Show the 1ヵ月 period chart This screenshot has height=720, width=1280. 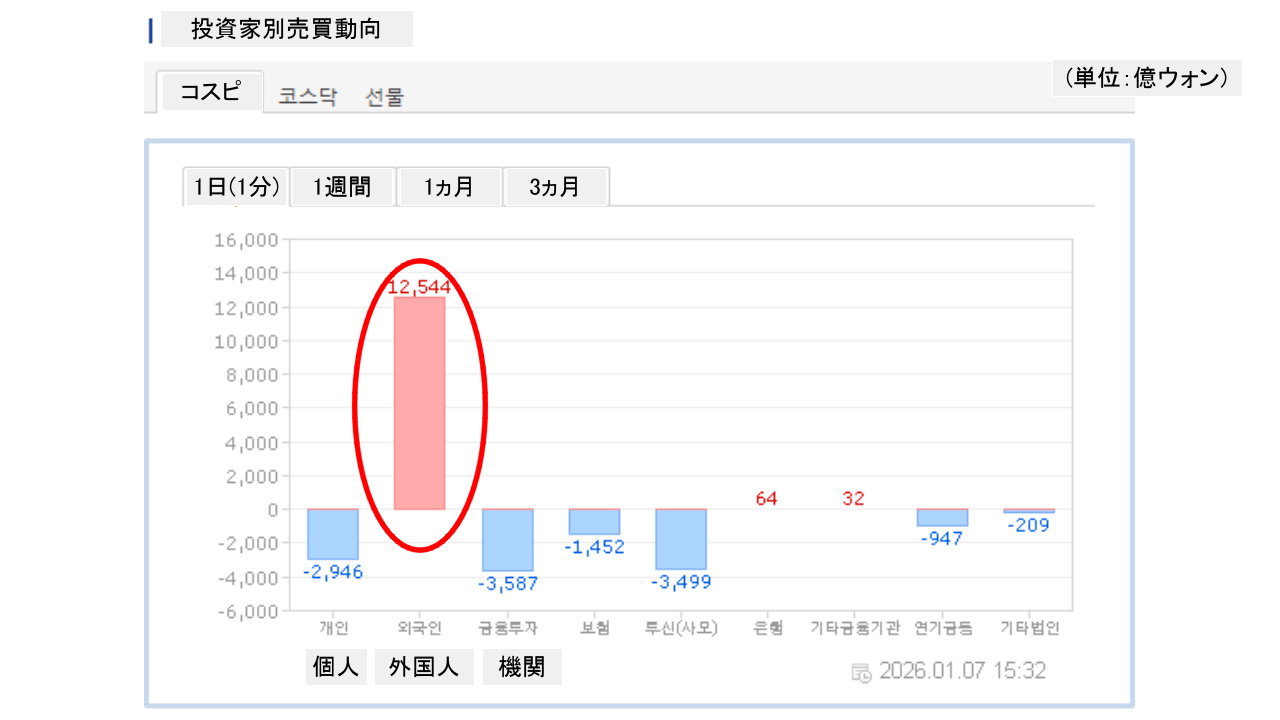(449, 187)
